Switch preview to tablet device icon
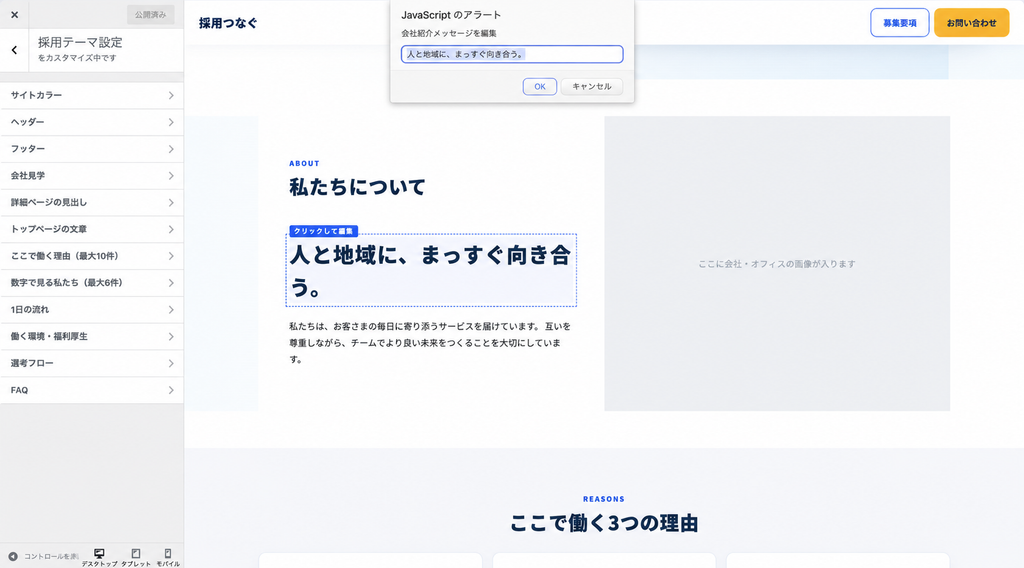1024x568 pixels. [136, 557]
